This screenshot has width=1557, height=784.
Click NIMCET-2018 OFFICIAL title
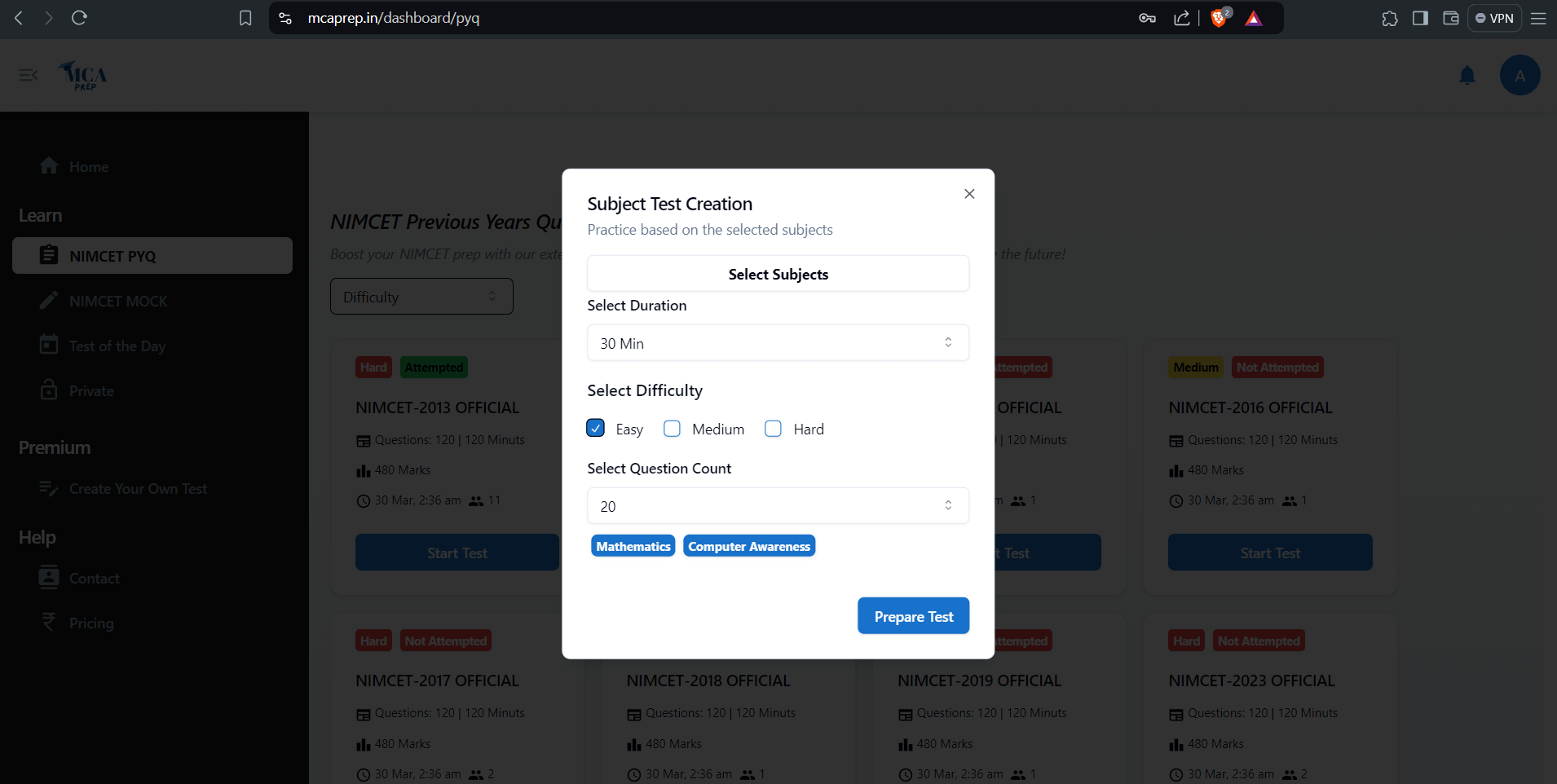click(x=708, y=680)
